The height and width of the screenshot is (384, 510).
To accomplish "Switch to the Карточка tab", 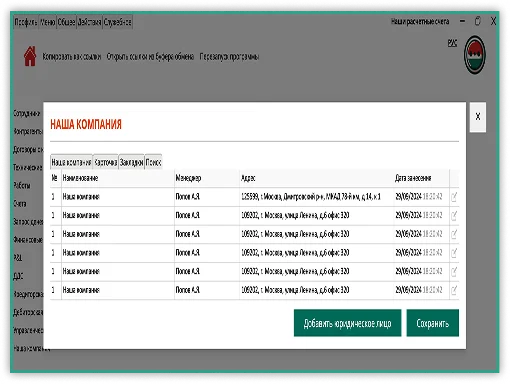I will pos(105,162).
